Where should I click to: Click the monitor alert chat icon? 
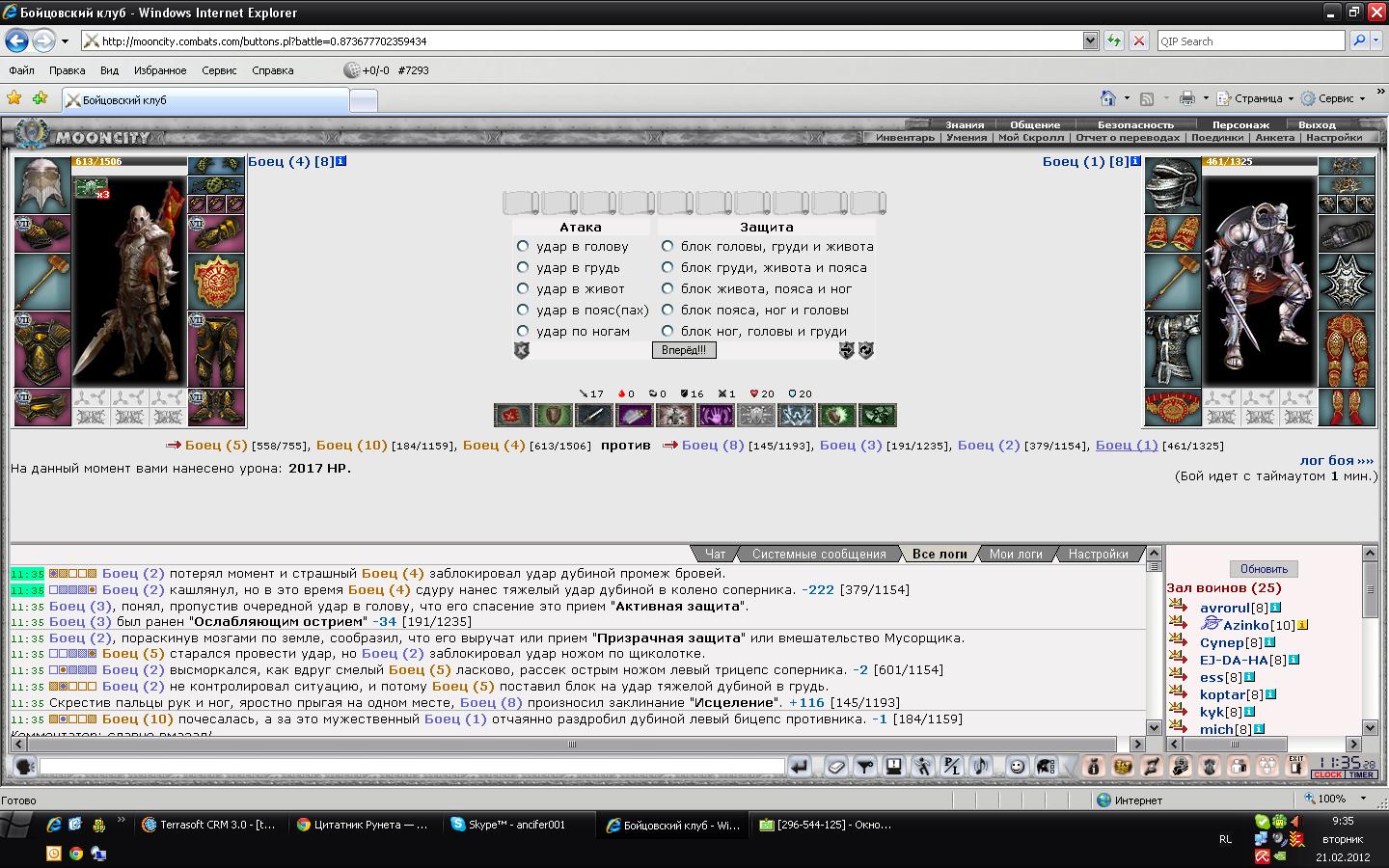pos(894,767)
